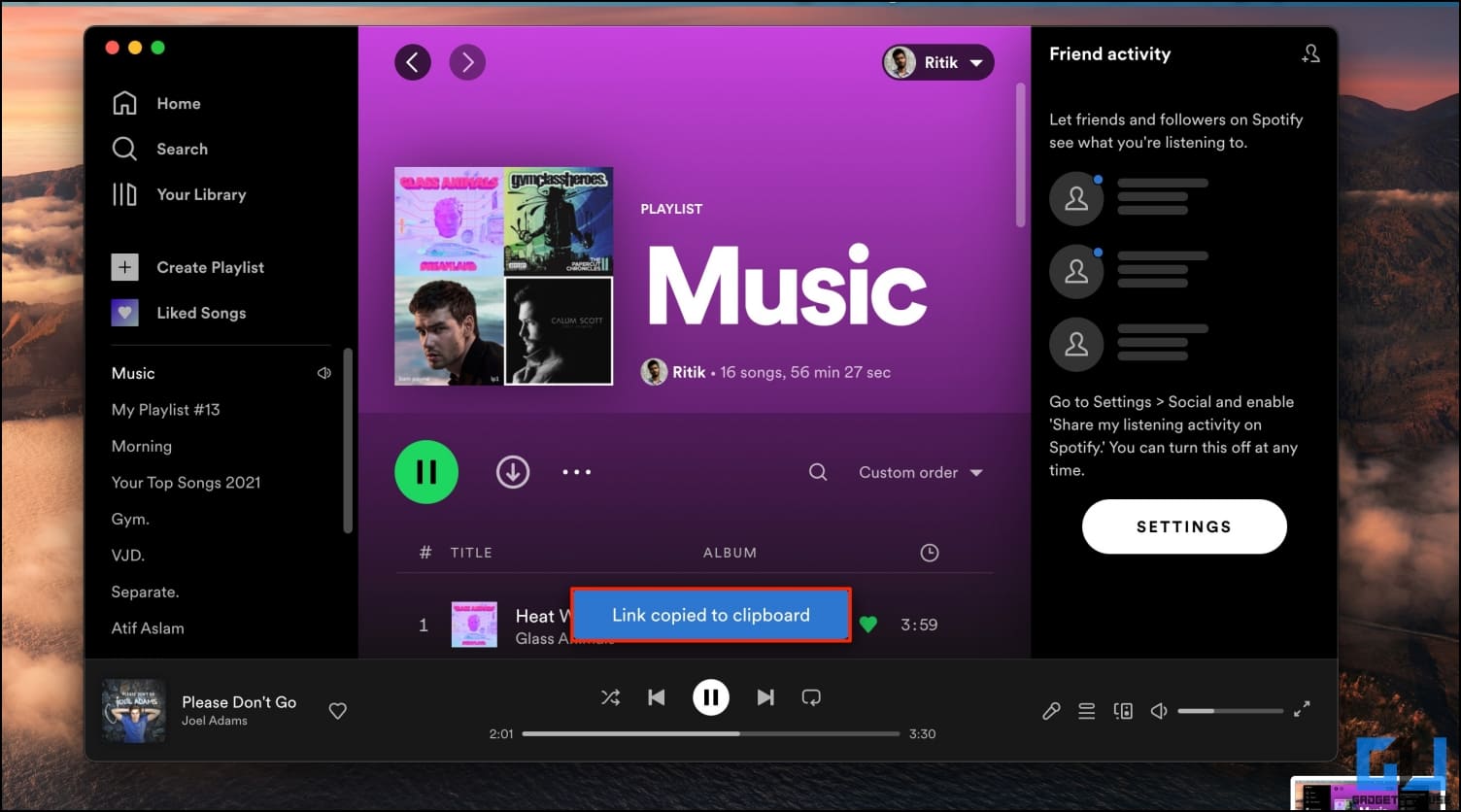Image resolution: width=1461 pixels, height=812 pixels.
Task: Open the Separate. playlist
Action: (x=146, y=592)
